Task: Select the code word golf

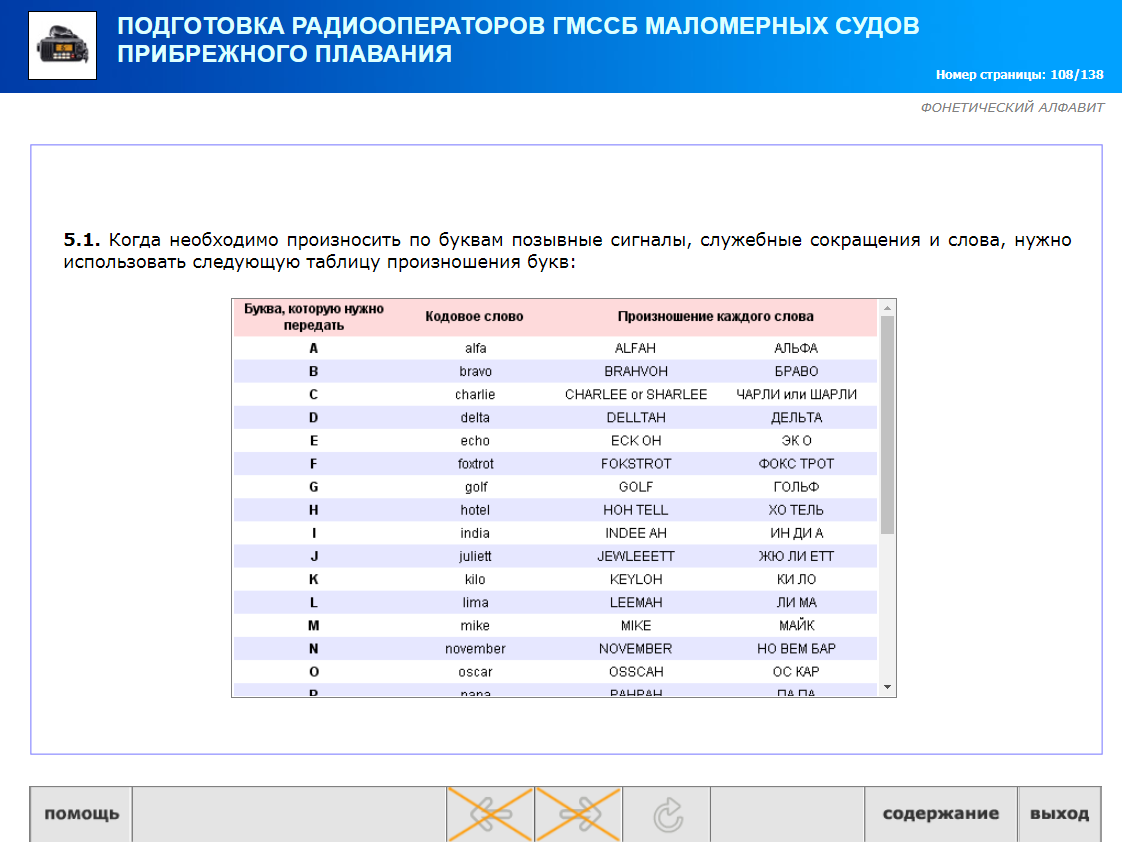Action: tap(475, 487)
